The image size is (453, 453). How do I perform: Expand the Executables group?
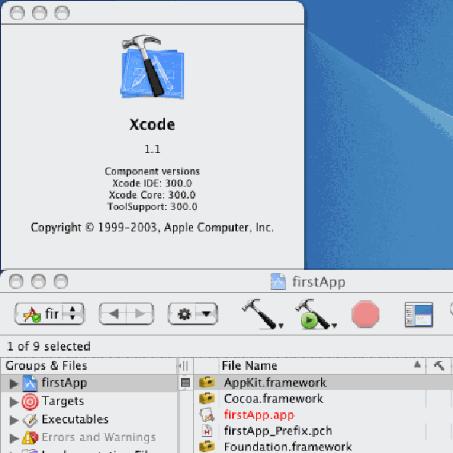[14, 420]
